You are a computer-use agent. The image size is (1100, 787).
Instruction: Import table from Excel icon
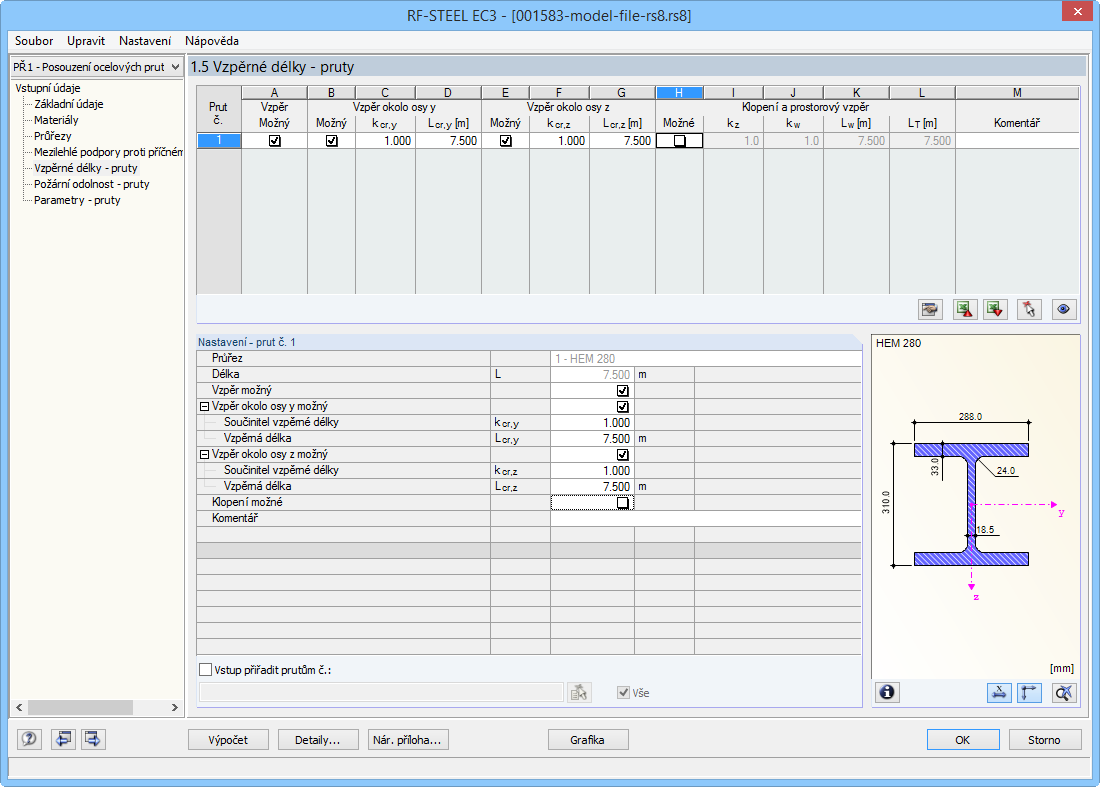point(995,309)
